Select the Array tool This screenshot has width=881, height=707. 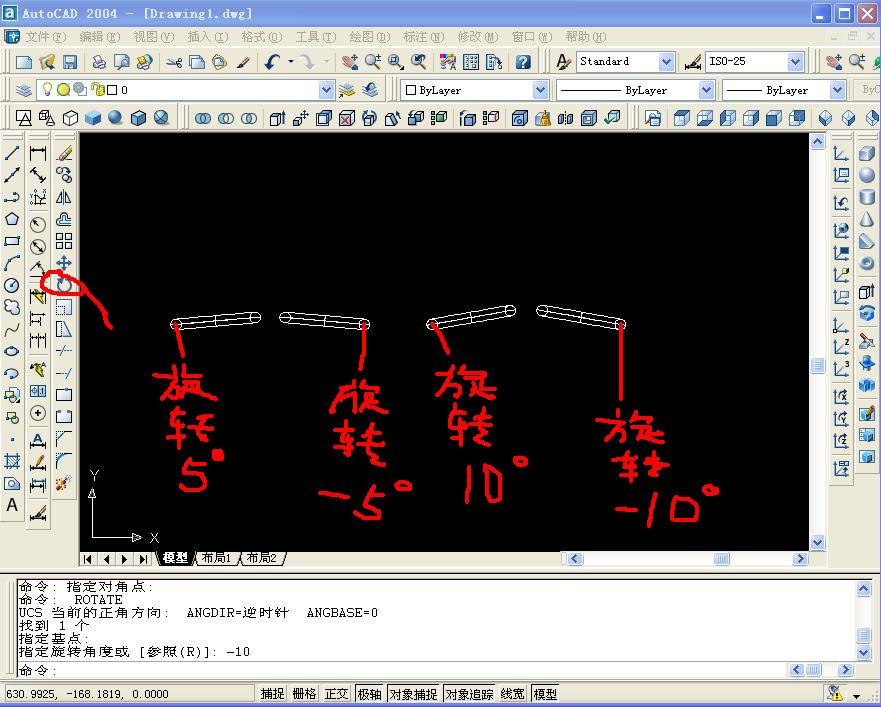pos(64,241)
